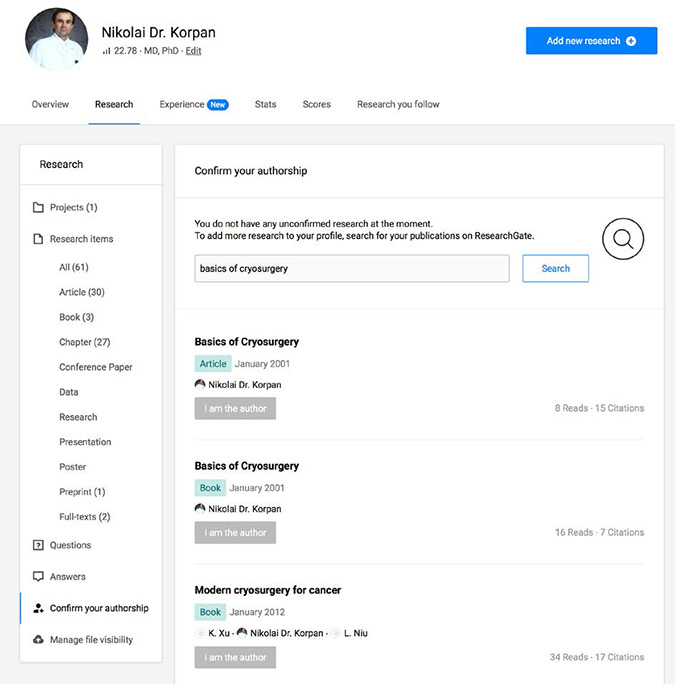Click the Manage file visibility cloud icon
The height and width of the screenshot is (684, 675).
pos(38,640)
